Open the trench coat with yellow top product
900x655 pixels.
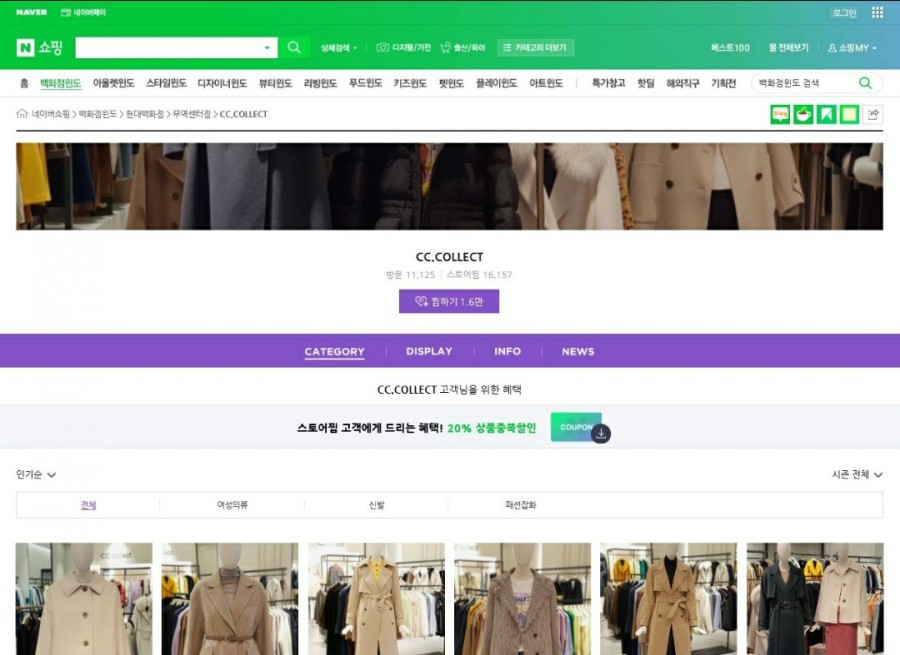point(376,599)
